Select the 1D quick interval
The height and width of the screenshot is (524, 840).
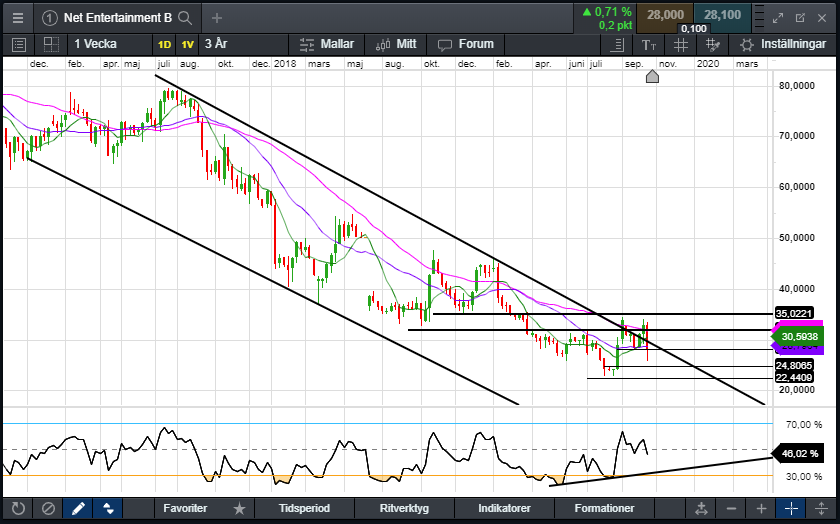click(x=164, y=44)
